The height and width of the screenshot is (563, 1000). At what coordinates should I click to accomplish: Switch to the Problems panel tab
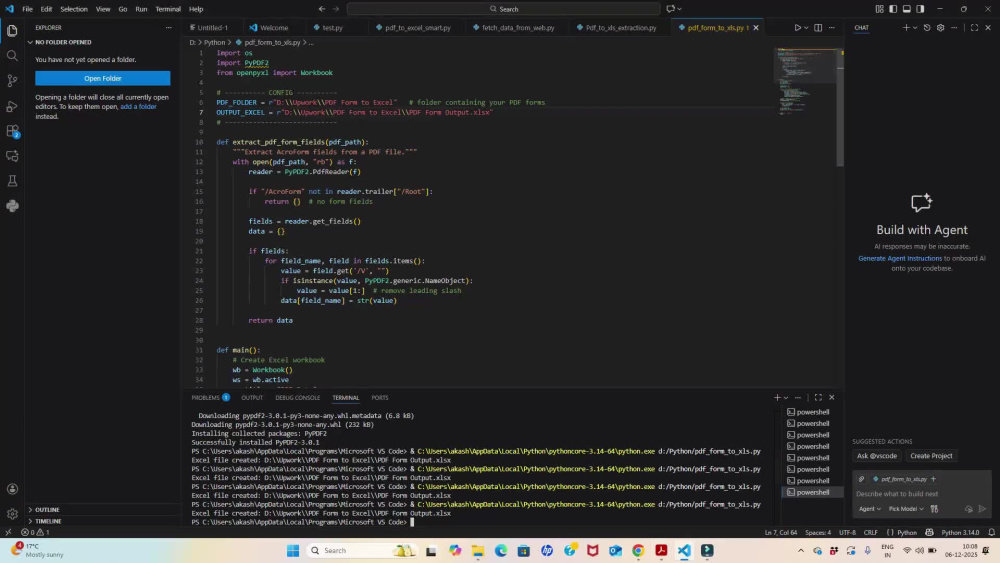pyautogui.click(x=210, y=397)
